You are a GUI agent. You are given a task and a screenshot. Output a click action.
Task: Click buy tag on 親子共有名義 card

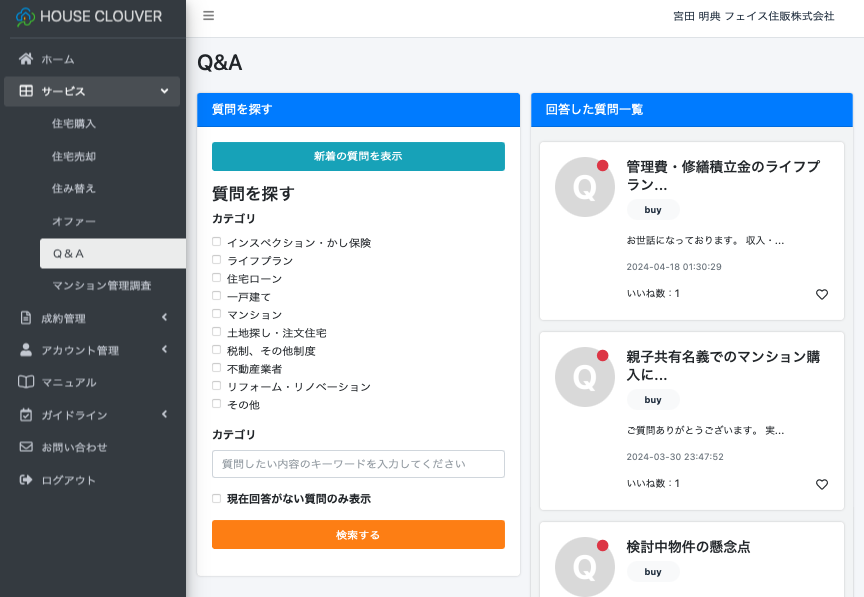[x=653, y=400]
